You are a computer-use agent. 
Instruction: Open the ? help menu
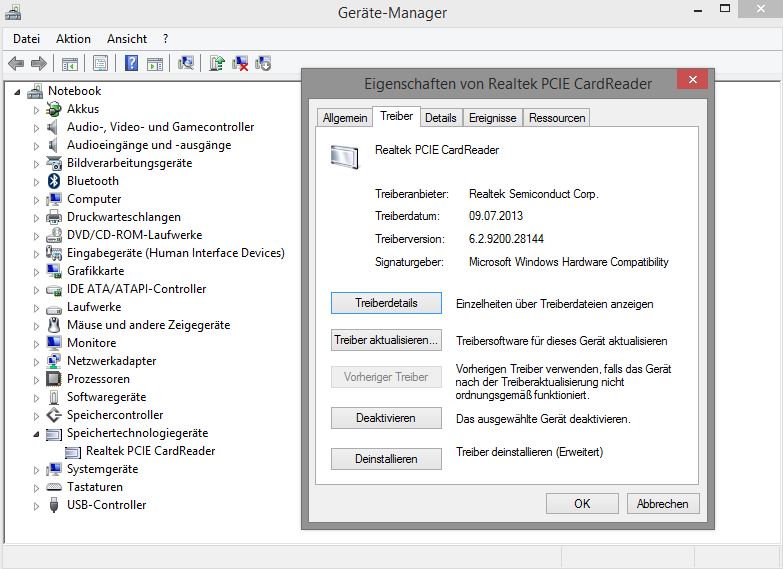pyautogui.click(x=165, y=39)
